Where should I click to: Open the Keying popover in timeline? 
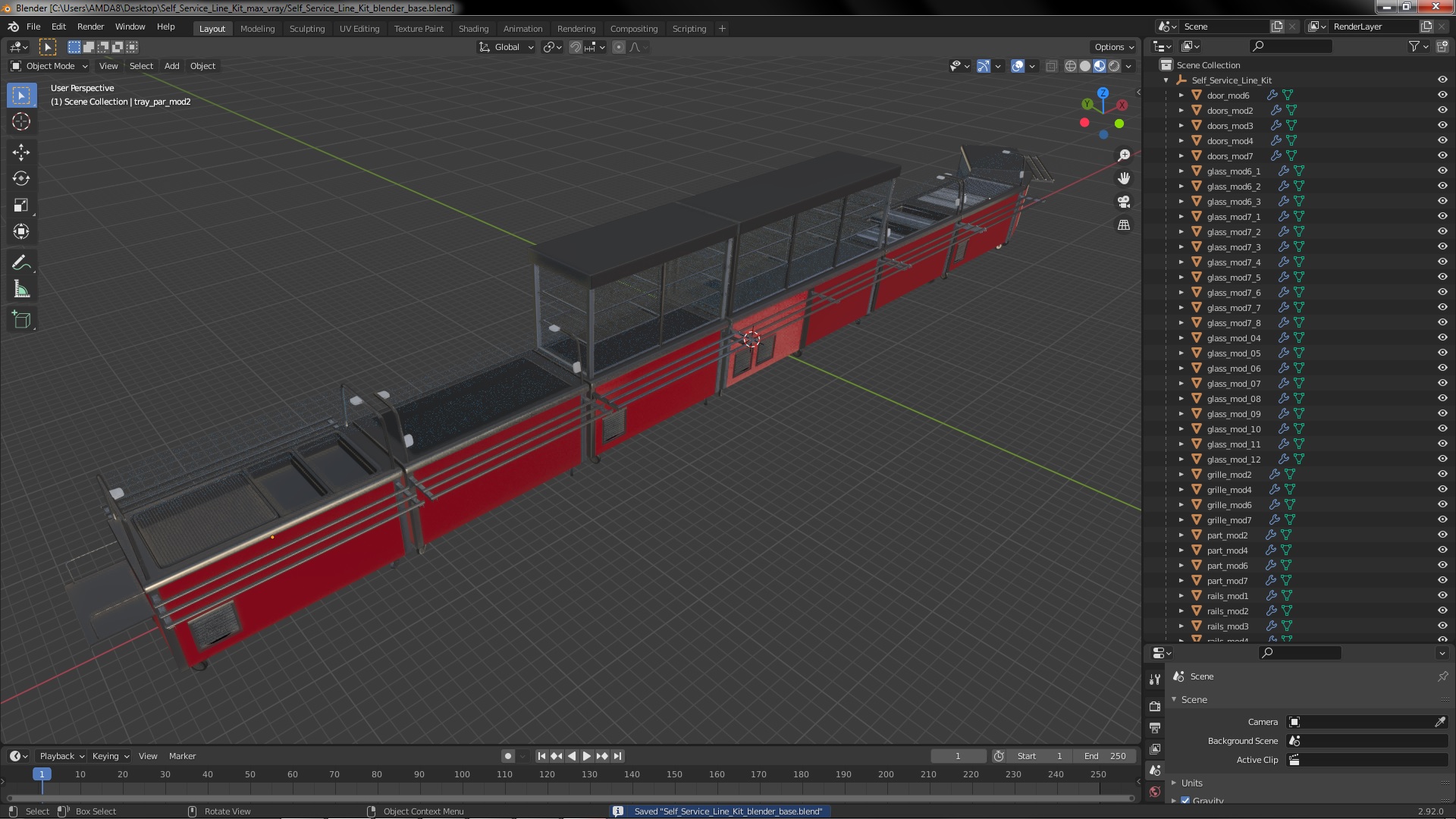point(110,756)
